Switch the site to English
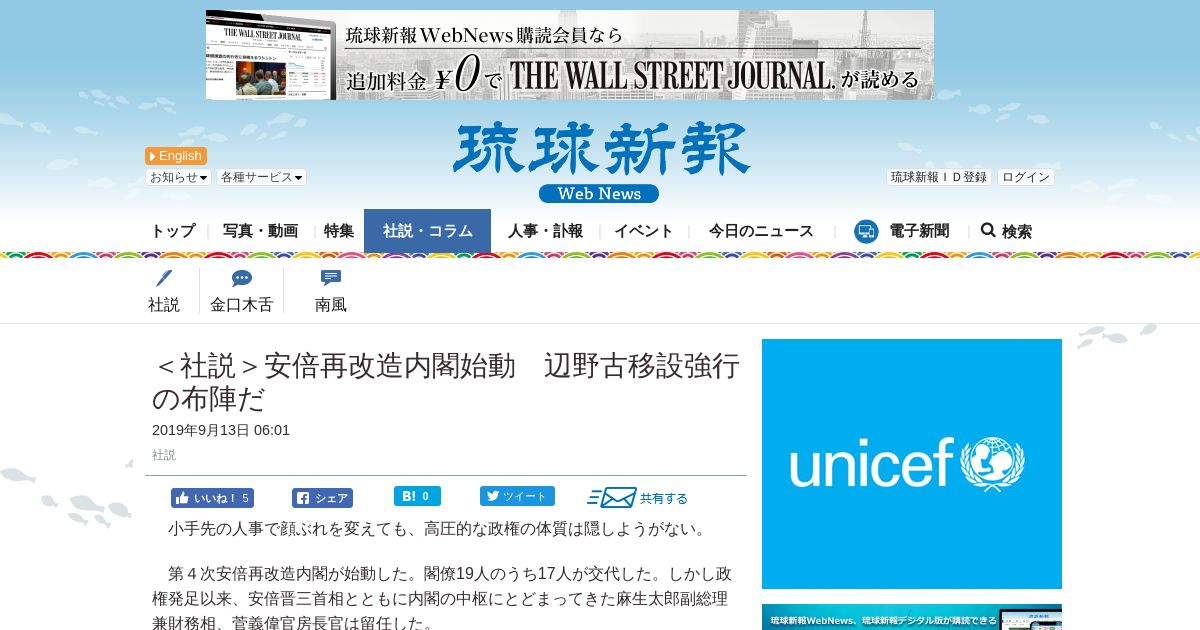 (x=176, y=156)
